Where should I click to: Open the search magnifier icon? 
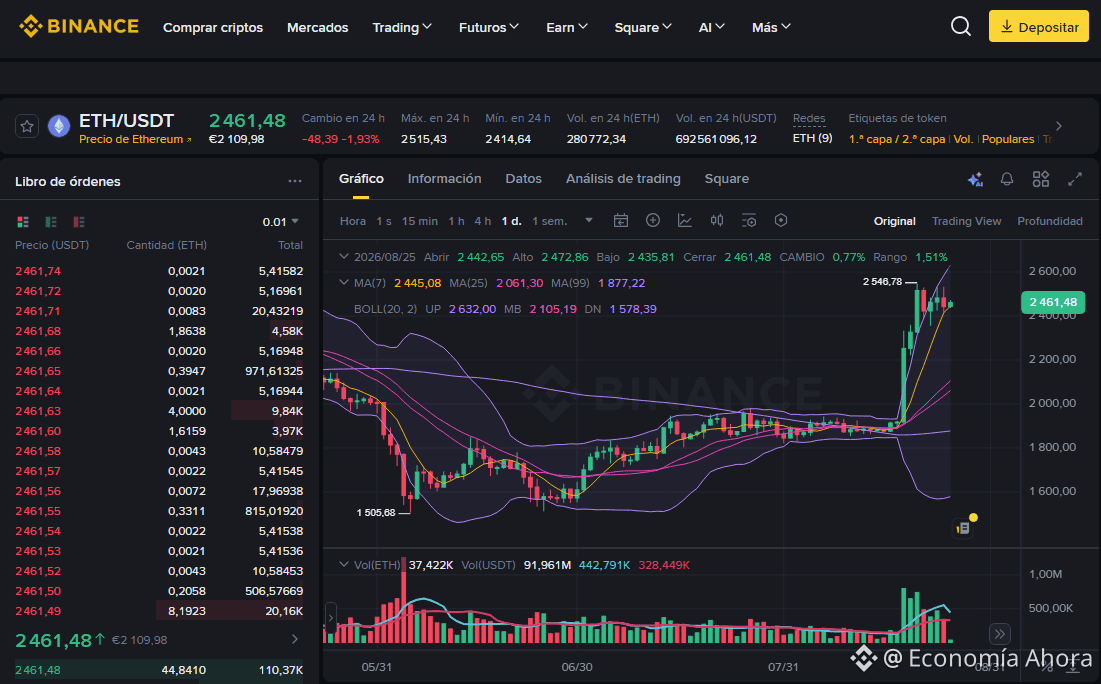coord(961,27)
